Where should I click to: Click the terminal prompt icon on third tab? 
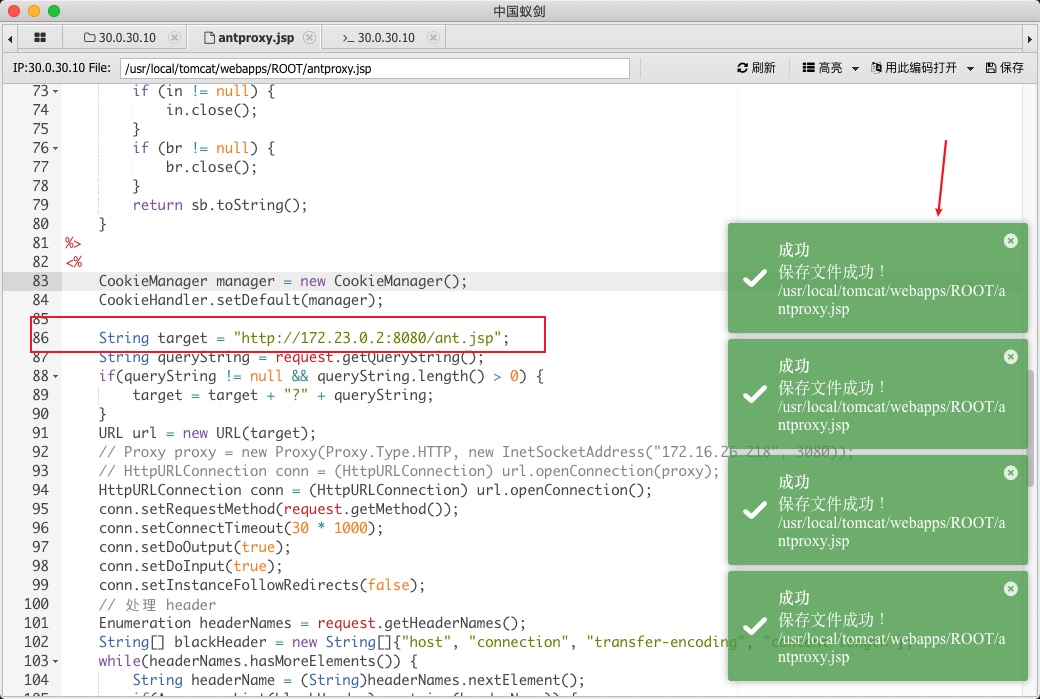348,38
